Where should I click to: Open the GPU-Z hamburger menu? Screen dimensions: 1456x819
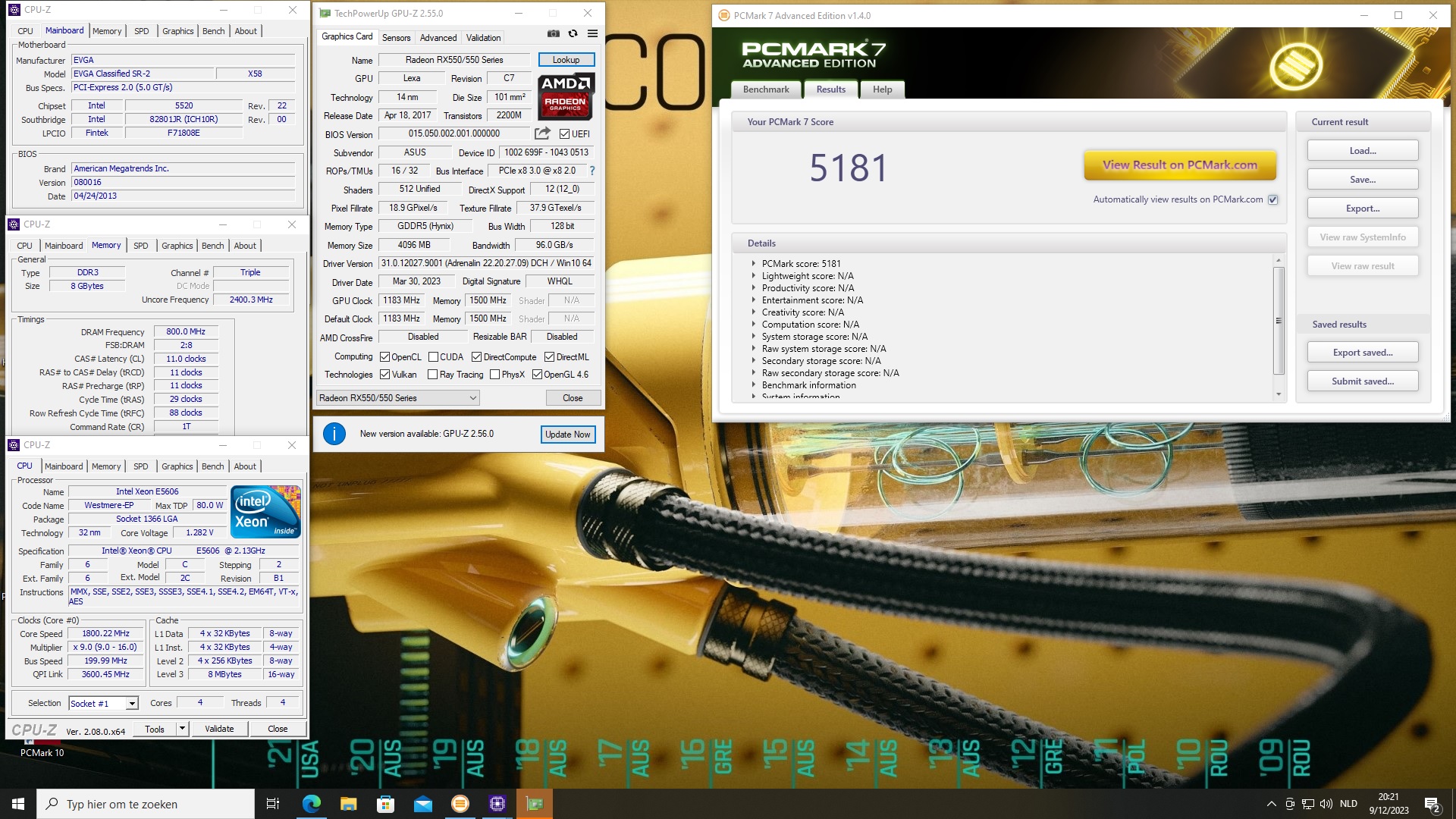(x=592, y=34)
